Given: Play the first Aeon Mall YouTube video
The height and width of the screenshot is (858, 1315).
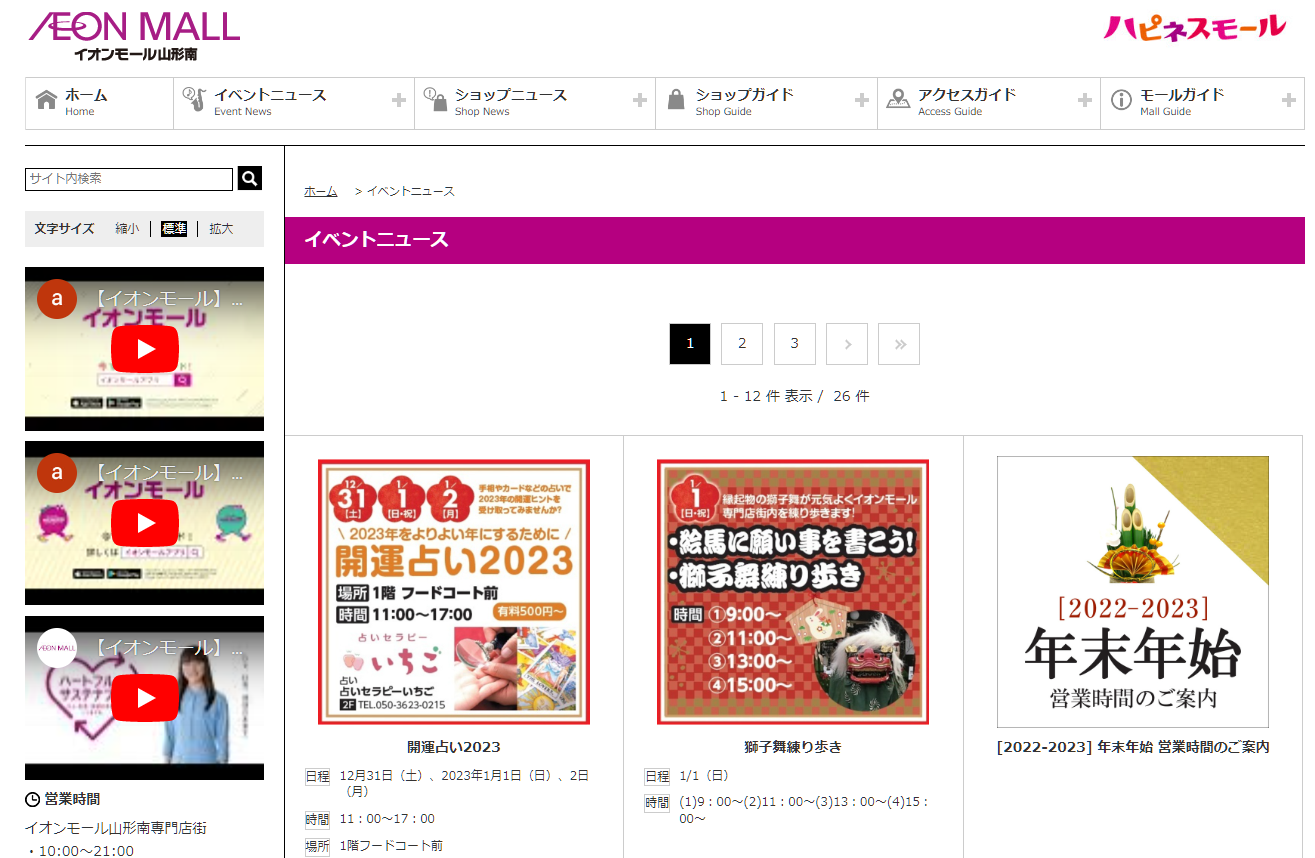Looking at the screenshot, I should 145,349.
